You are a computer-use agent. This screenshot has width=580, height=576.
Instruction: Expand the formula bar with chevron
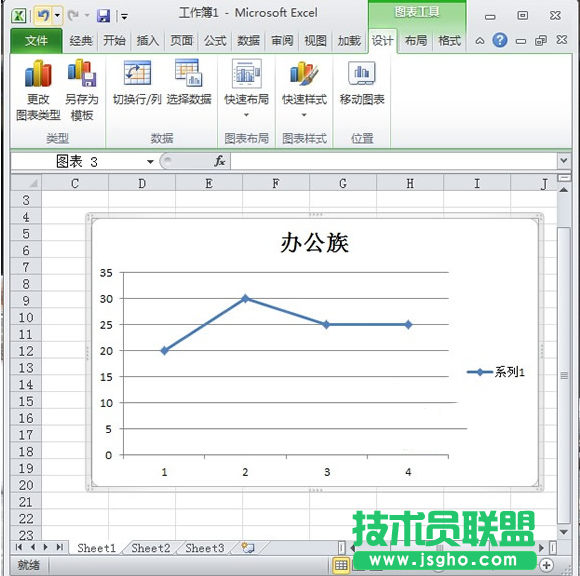(564, 161)
